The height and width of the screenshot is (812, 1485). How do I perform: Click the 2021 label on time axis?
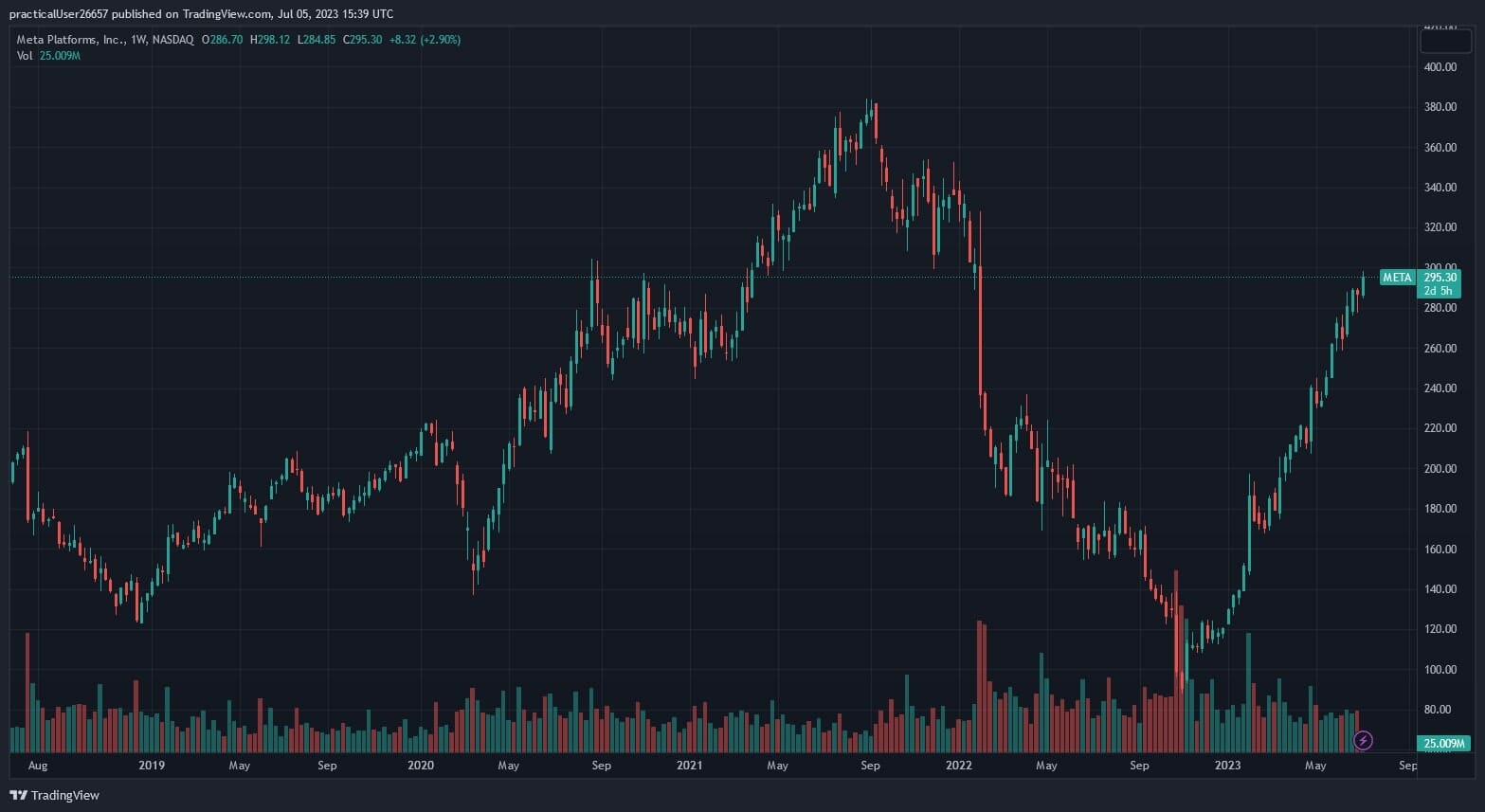(689, 766)
